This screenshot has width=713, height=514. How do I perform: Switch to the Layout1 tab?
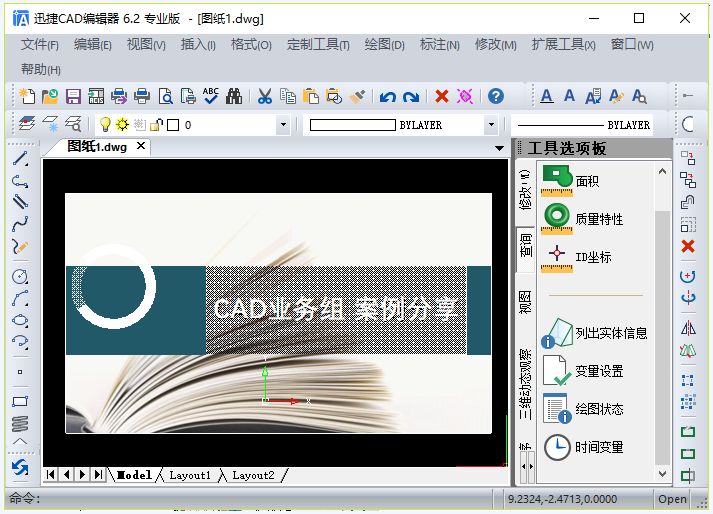190,475
